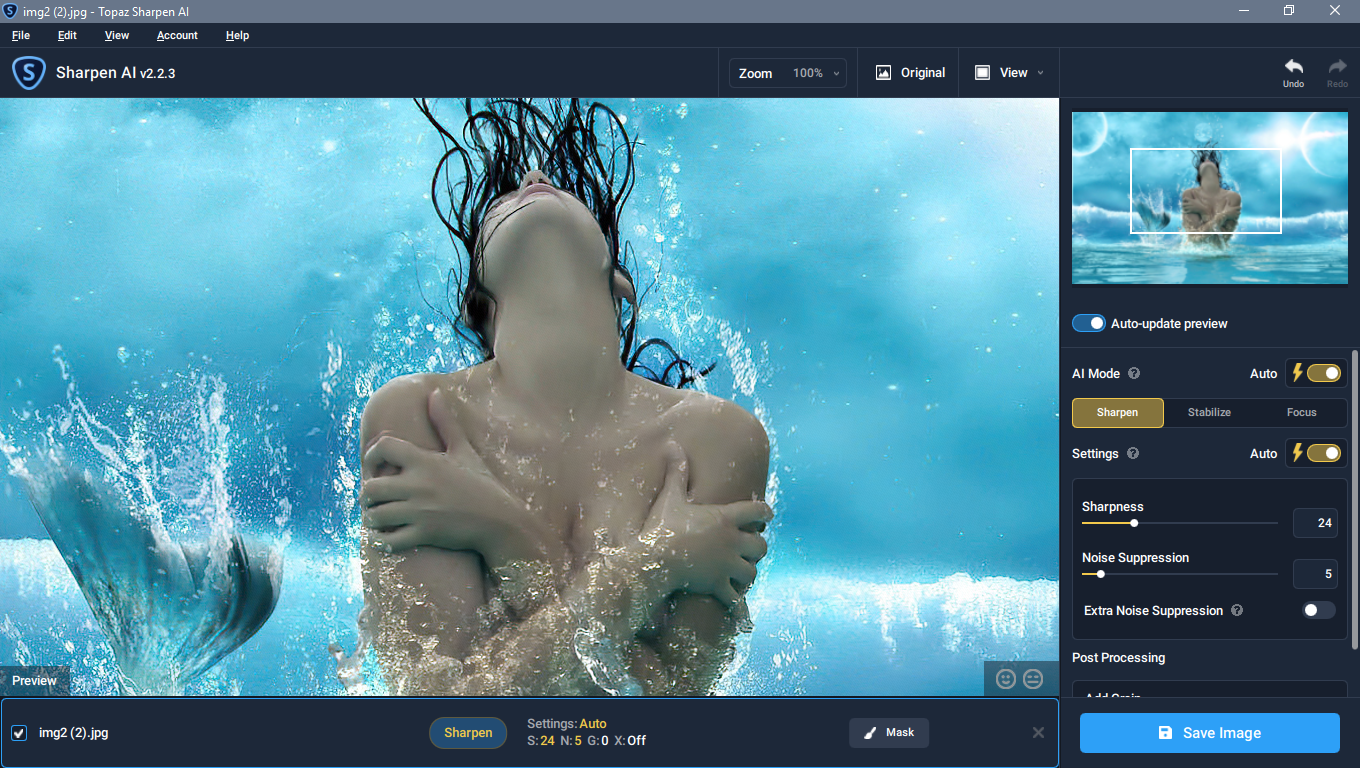Toggle Auto-update preview switch

(x=1088, y=323)
